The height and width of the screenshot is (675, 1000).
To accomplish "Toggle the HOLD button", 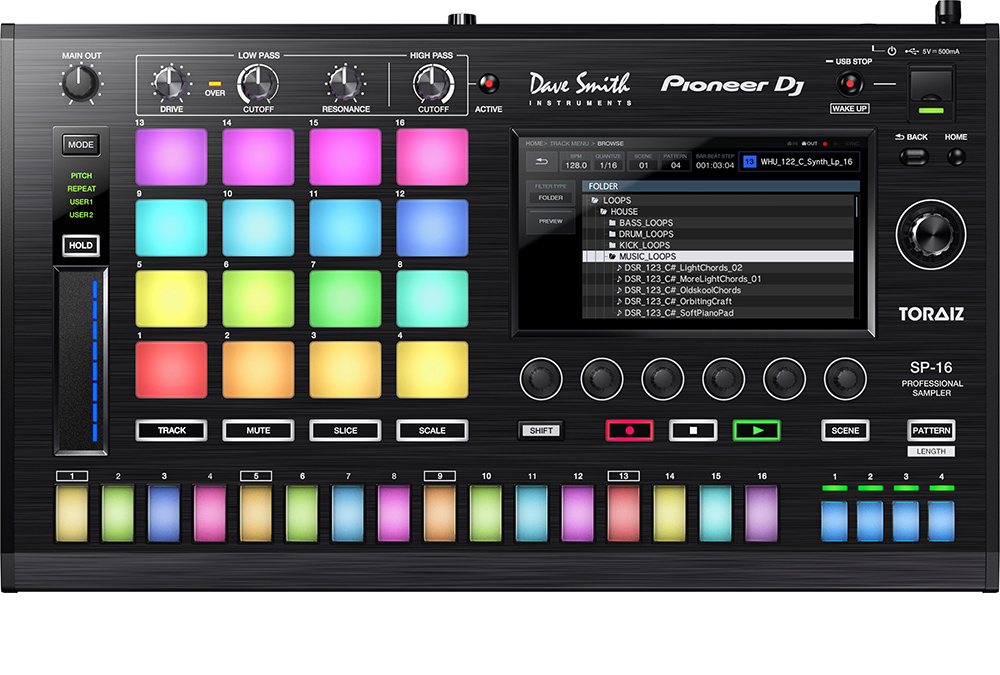I will [x=81, y=245].
